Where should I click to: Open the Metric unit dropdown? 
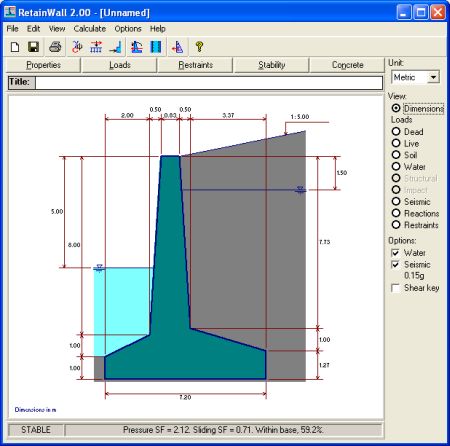tap(433, 78)
